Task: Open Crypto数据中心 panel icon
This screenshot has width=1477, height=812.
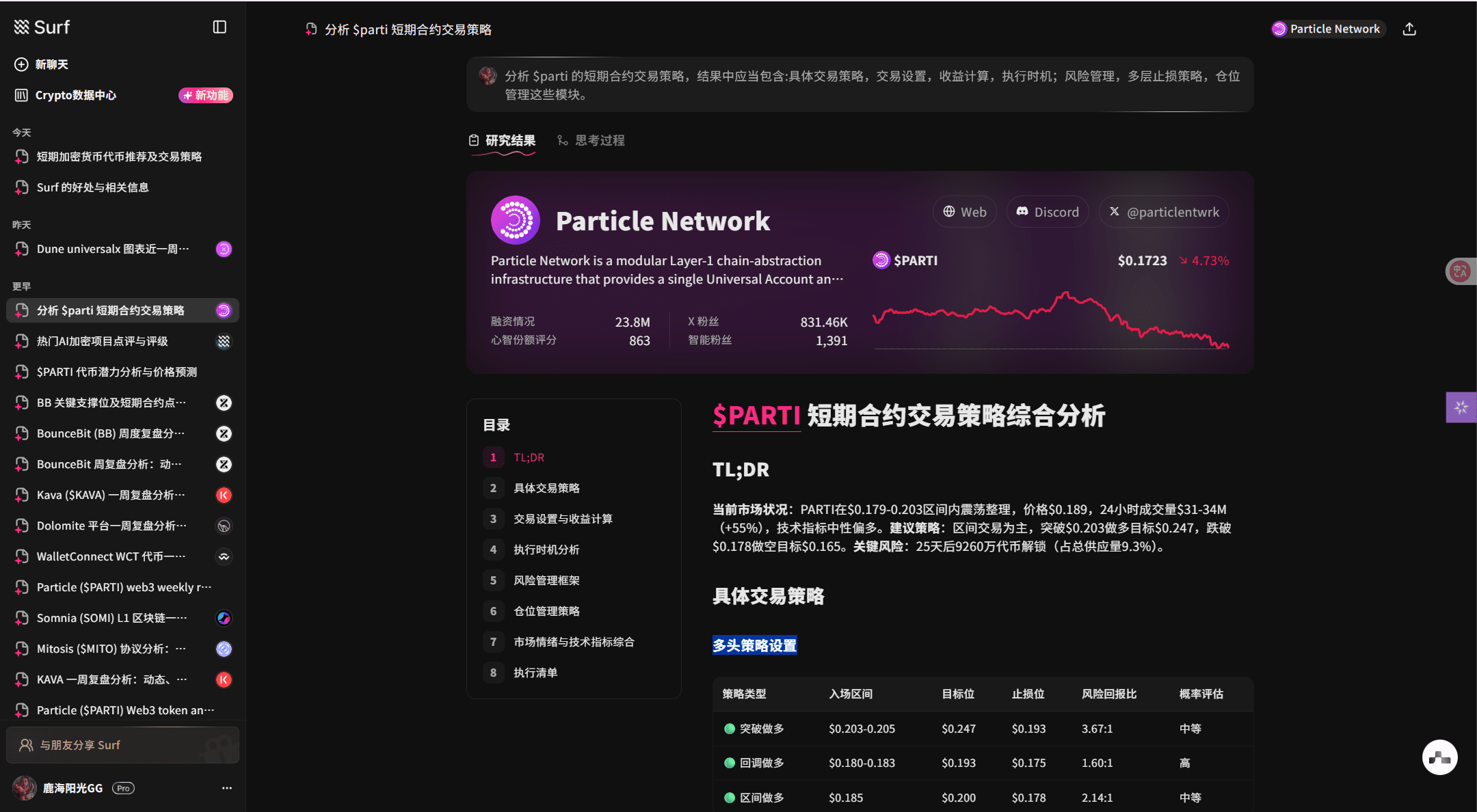Action: (x=21, y=95)
